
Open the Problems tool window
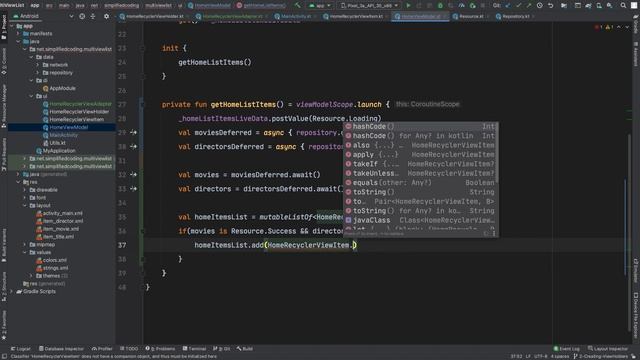(160, 349)
